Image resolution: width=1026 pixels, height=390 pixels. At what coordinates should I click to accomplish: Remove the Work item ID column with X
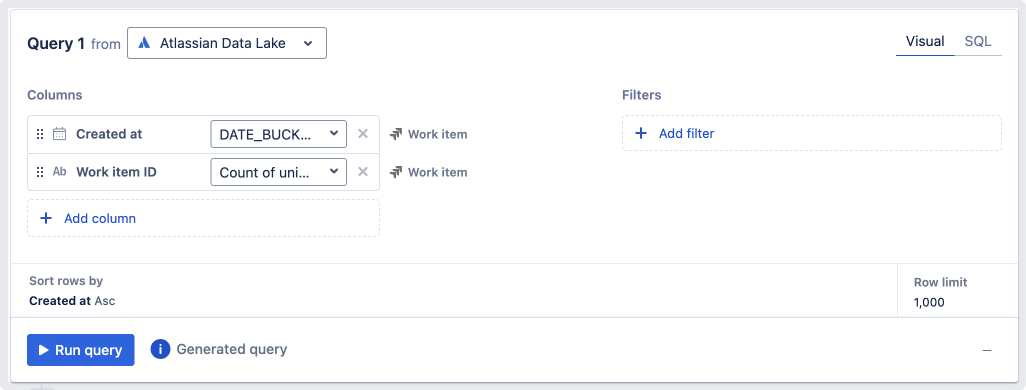(363, 172)
